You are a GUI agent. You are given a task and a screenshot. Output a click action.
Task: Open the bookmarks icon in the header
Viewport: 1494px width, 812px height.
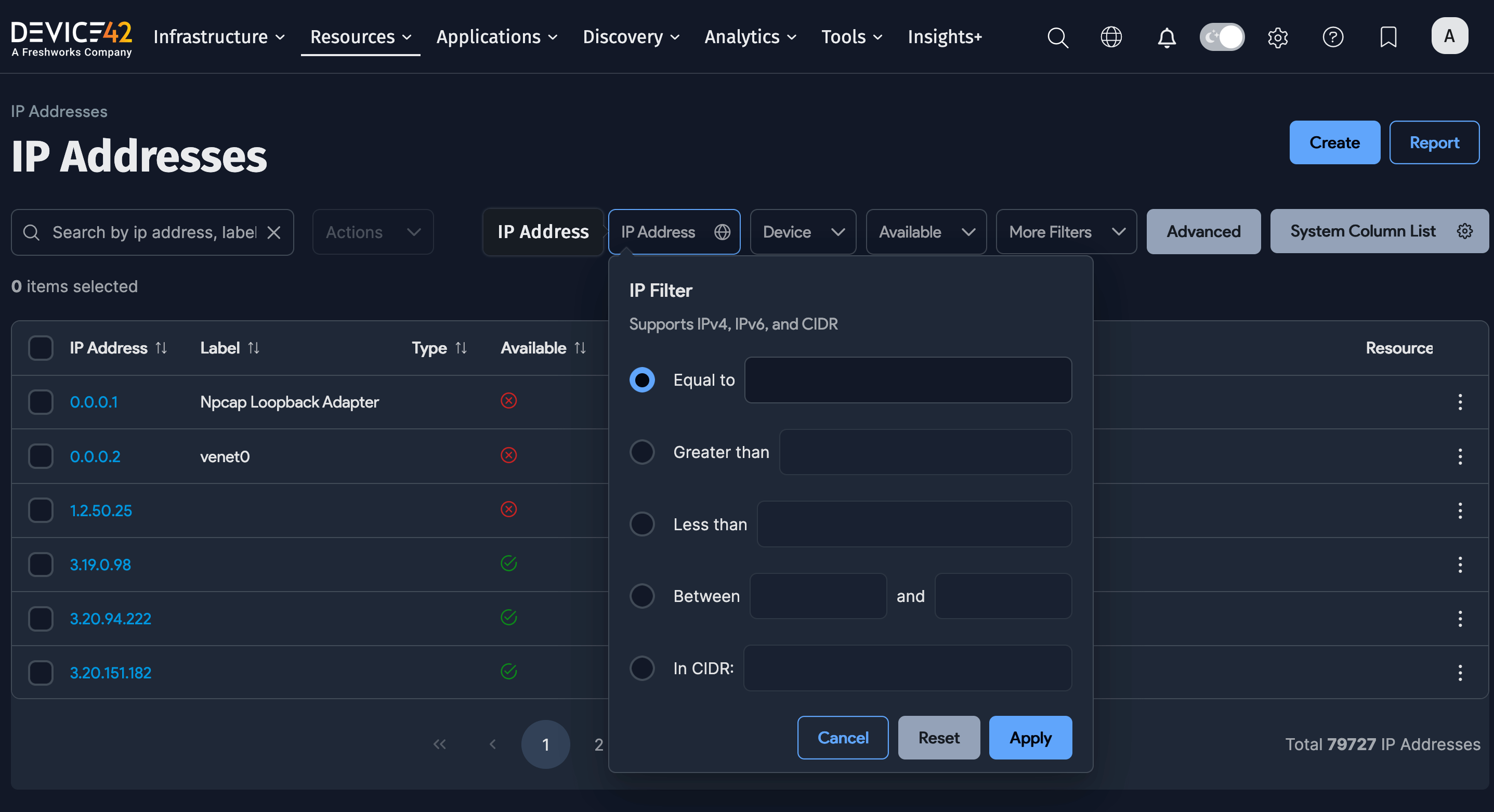[x=1388, y=37]
